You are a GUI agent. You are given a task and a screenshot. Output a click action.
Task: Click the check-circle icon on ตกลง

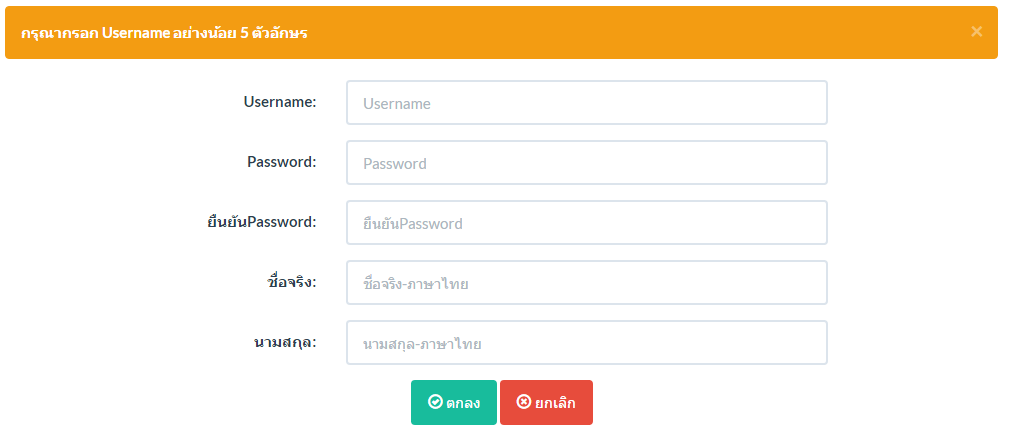(x=435, y=401)
